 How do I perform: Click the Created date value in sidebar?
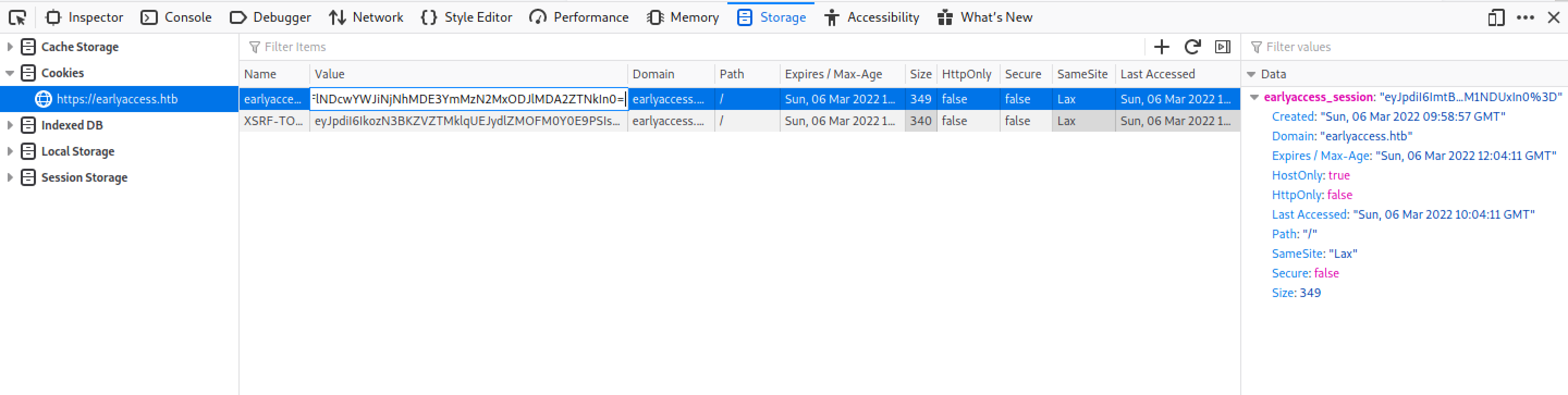[1413, 117]
